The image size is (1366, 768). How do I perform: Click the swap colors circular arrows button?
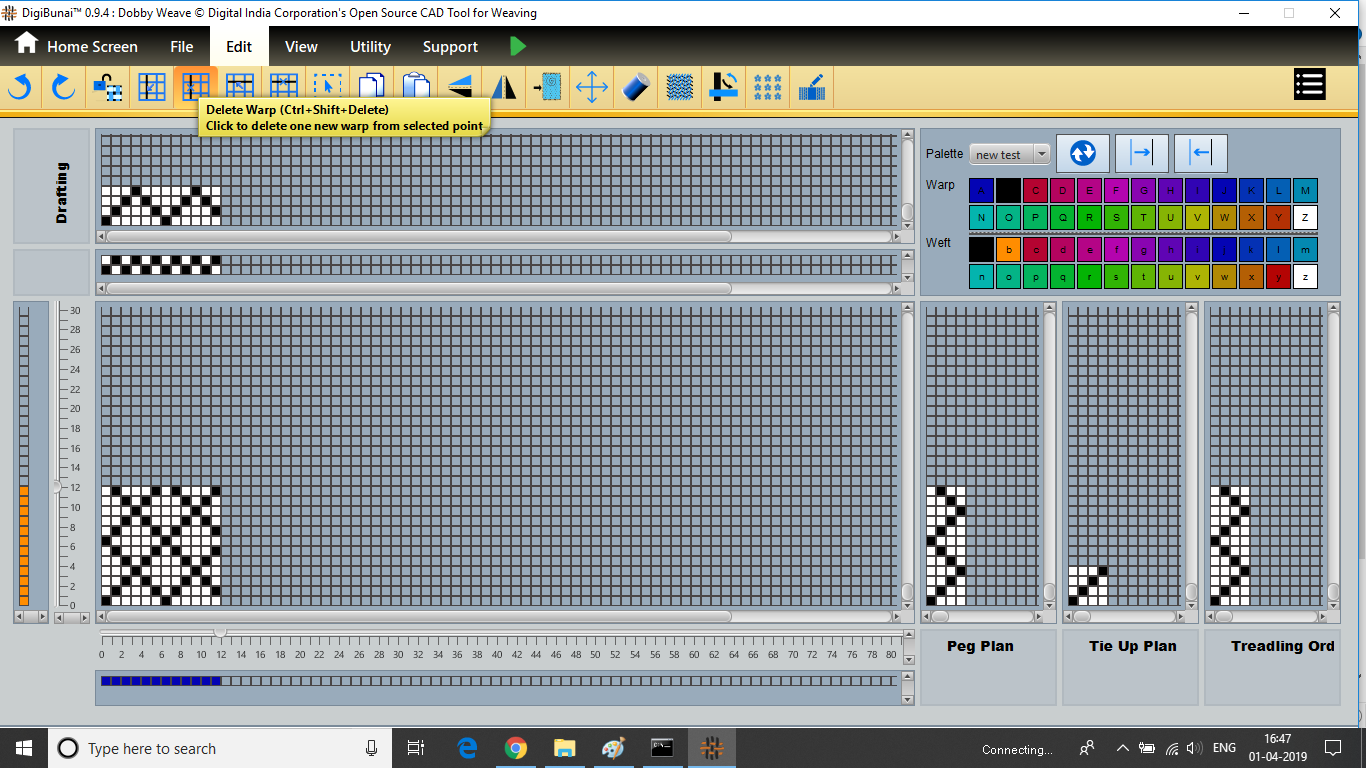tap(1083, 153)
